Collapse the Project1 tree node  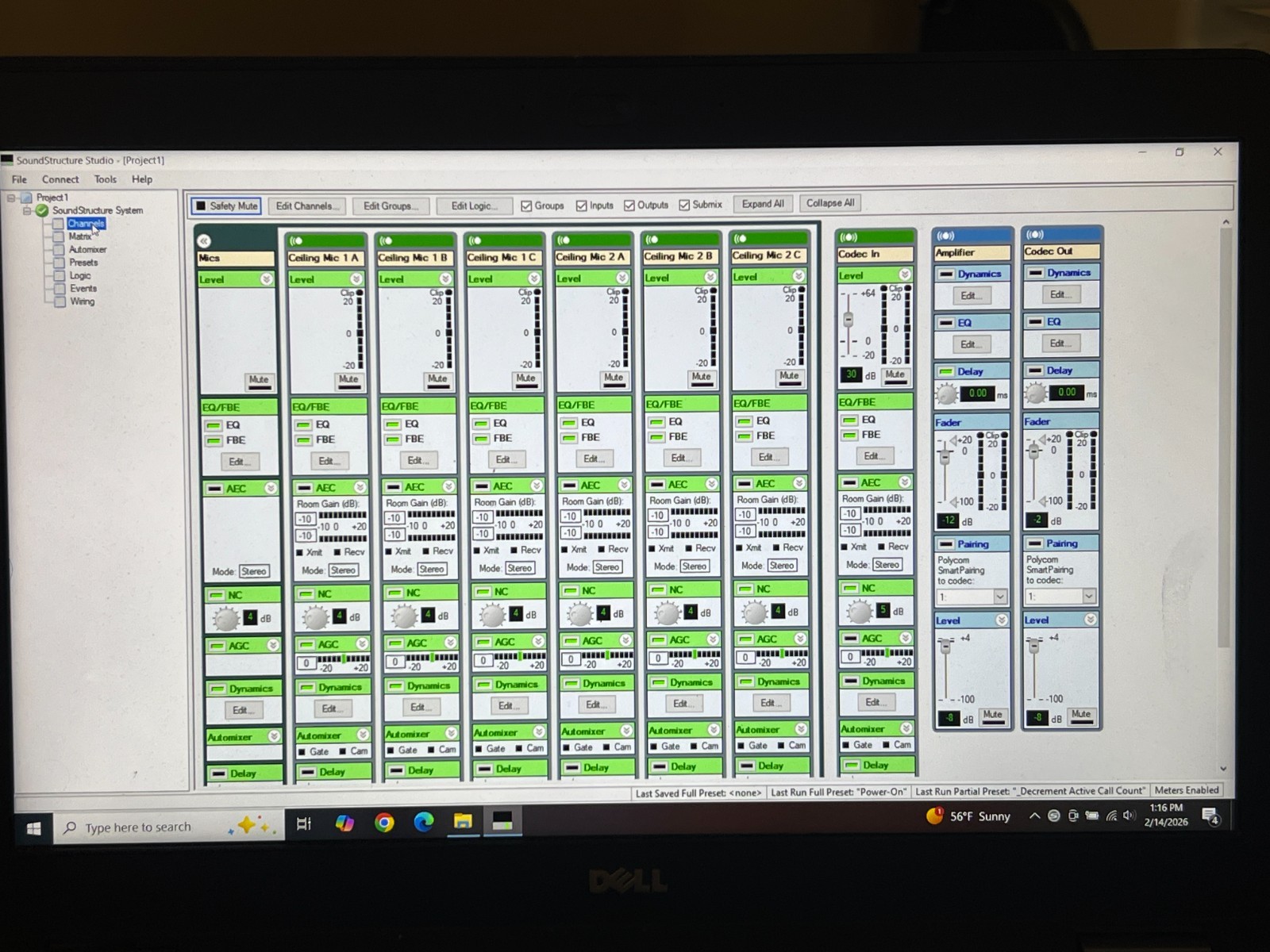coord(11,198)
